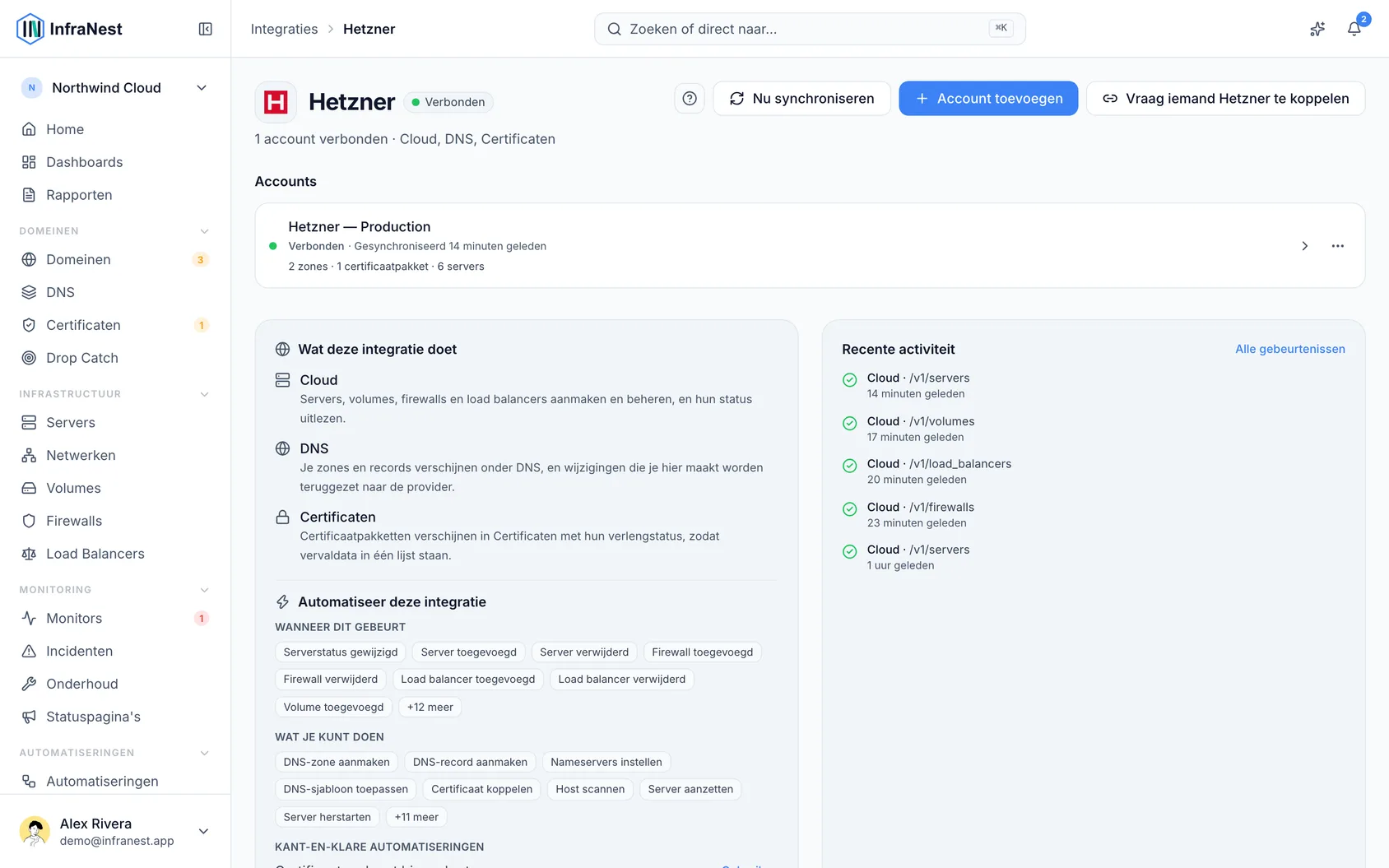Click the DNS layers icon in sidebar
This screenshot has height=868, width=1389.
point(29,292)
